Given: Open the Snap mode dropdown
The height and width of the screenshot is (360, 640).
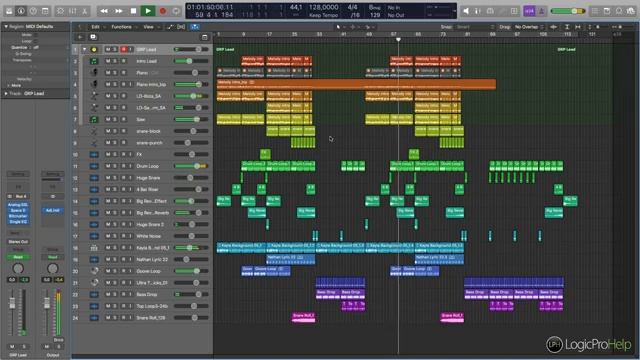Looking at the screenshot, I should (x=474, y=27).
